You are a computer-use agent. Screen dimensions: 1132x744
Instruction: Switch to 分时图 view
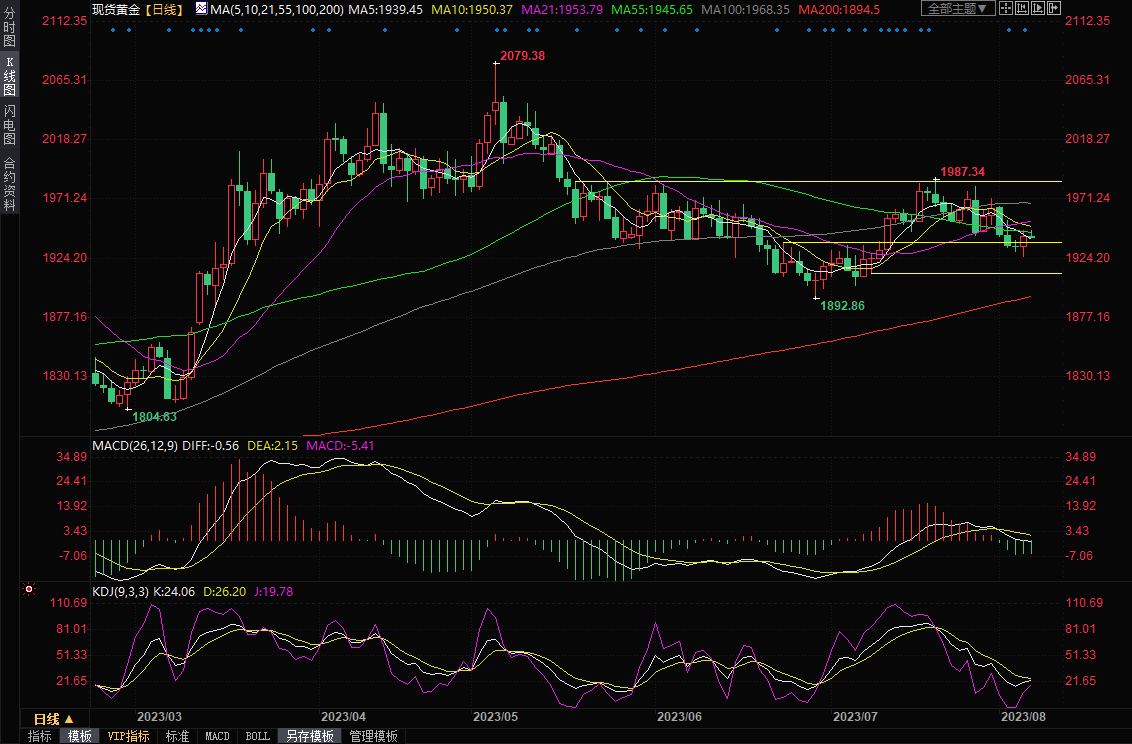point(9,28)
